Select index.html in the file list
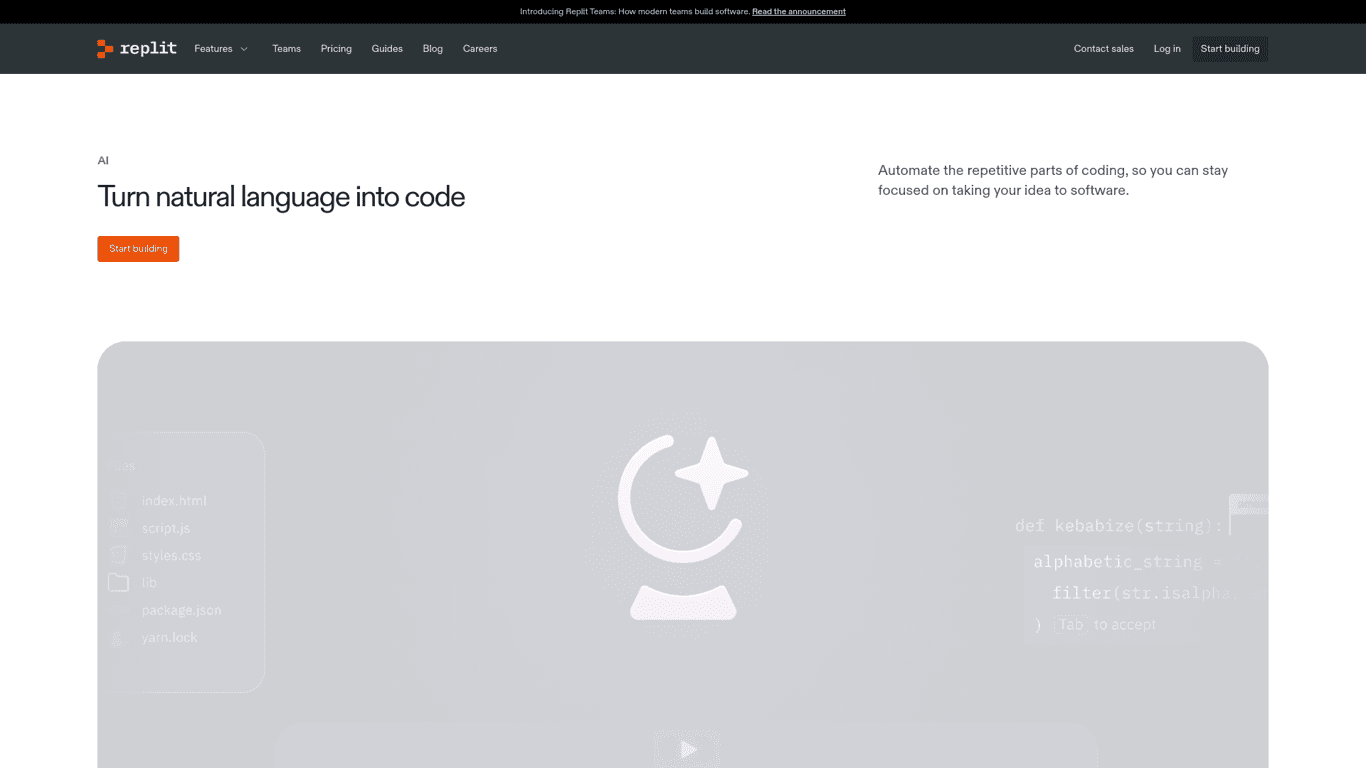This screenshot has height=768, width=1366. [x=174, y=501]
